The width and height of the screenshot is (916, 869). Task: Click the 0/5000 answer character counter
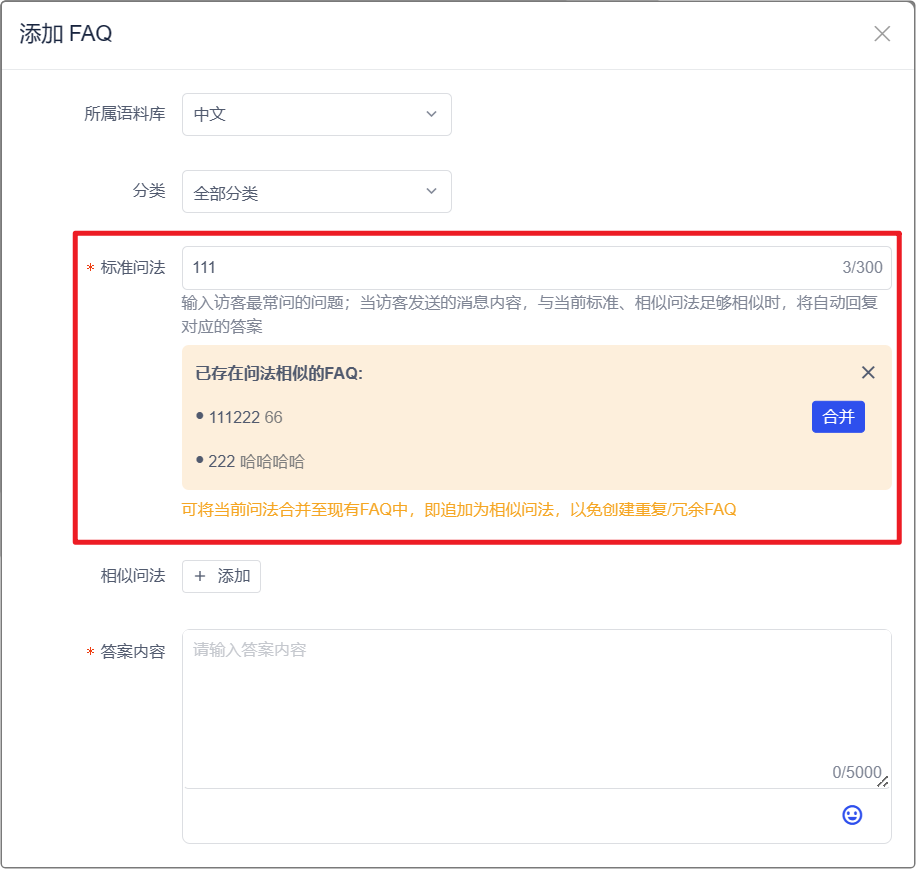[856, 772]
